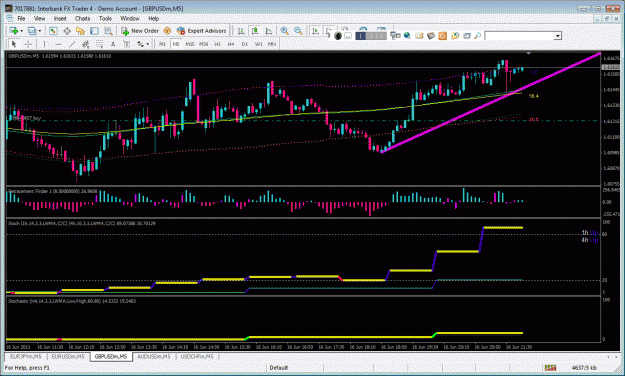The image size is (625, 376).
Task: Switch chart to M1 timeframe
Action: [162, 44]
